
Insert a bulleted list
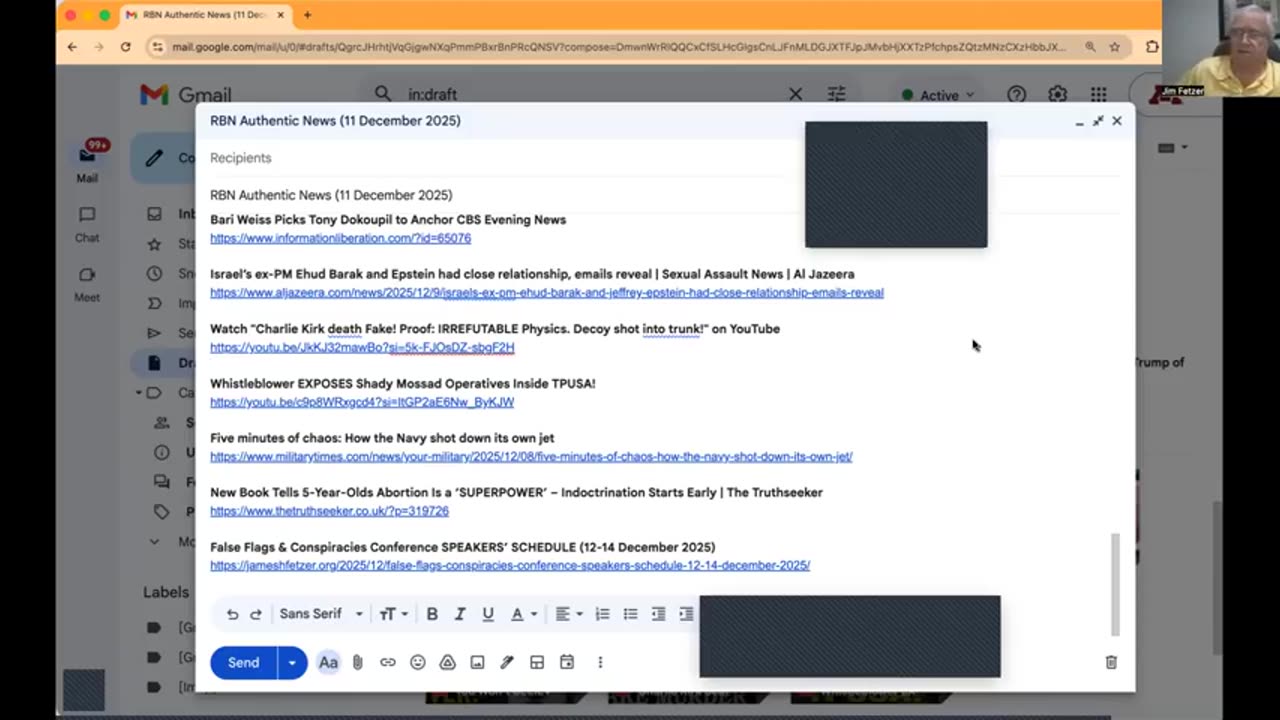[x=630, y=614]
